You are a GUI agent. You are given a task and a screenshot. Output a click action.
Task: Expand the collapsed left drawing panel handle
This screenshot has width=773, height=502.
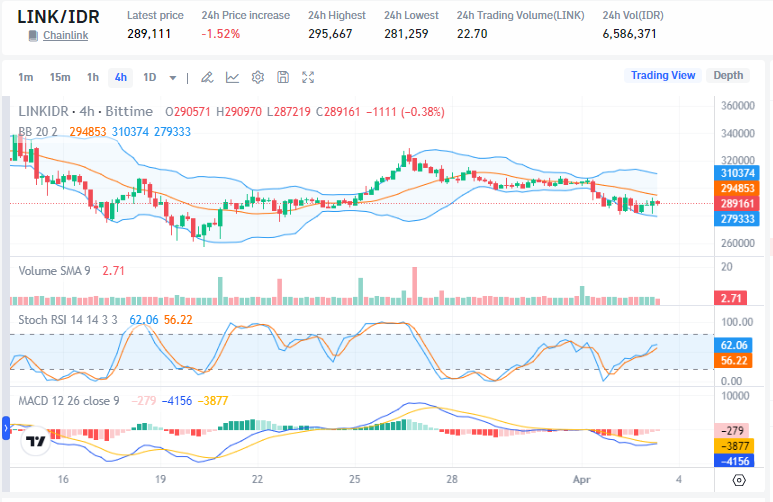[x=6, y=428]
